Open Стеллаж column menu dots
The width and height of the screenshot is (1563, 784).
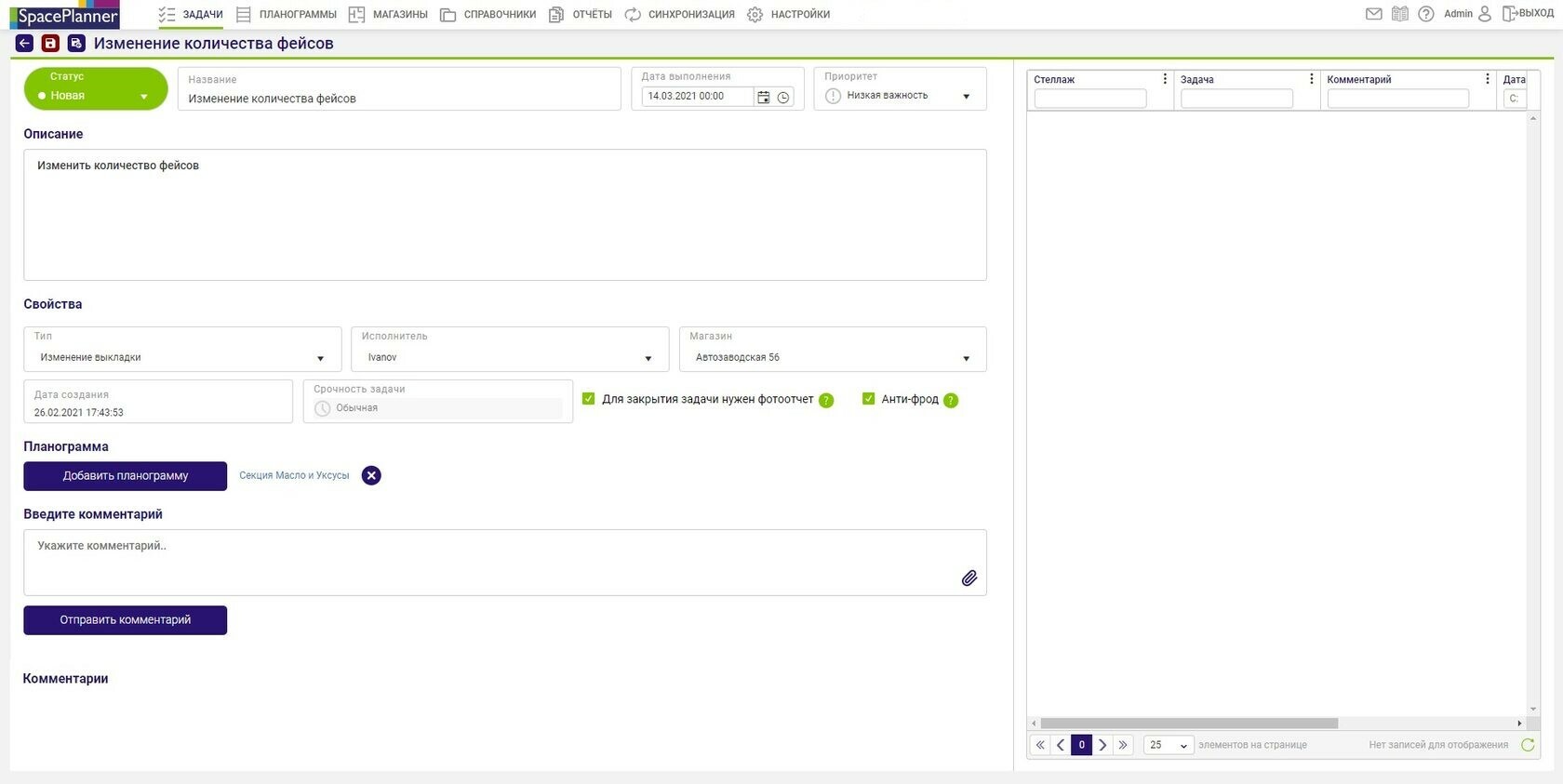(x=1165, y=79)
